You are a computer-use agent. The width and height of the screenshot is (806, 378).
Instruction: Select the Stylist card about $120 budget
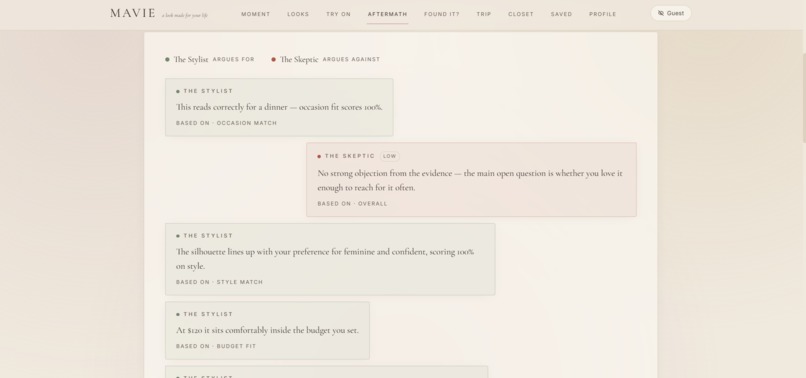267,330
